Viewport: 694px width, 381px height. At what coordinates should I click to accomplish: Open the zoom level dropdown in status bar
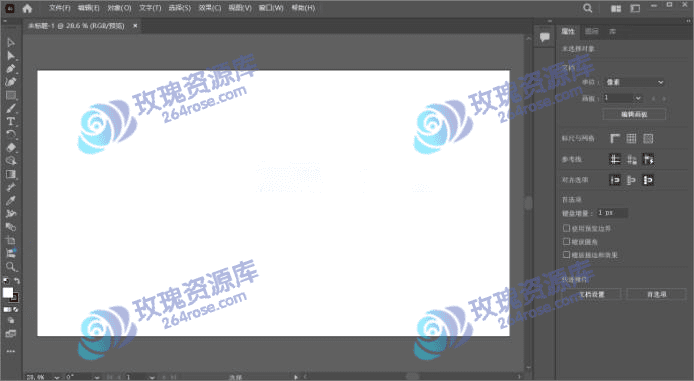tap(57, 377)
